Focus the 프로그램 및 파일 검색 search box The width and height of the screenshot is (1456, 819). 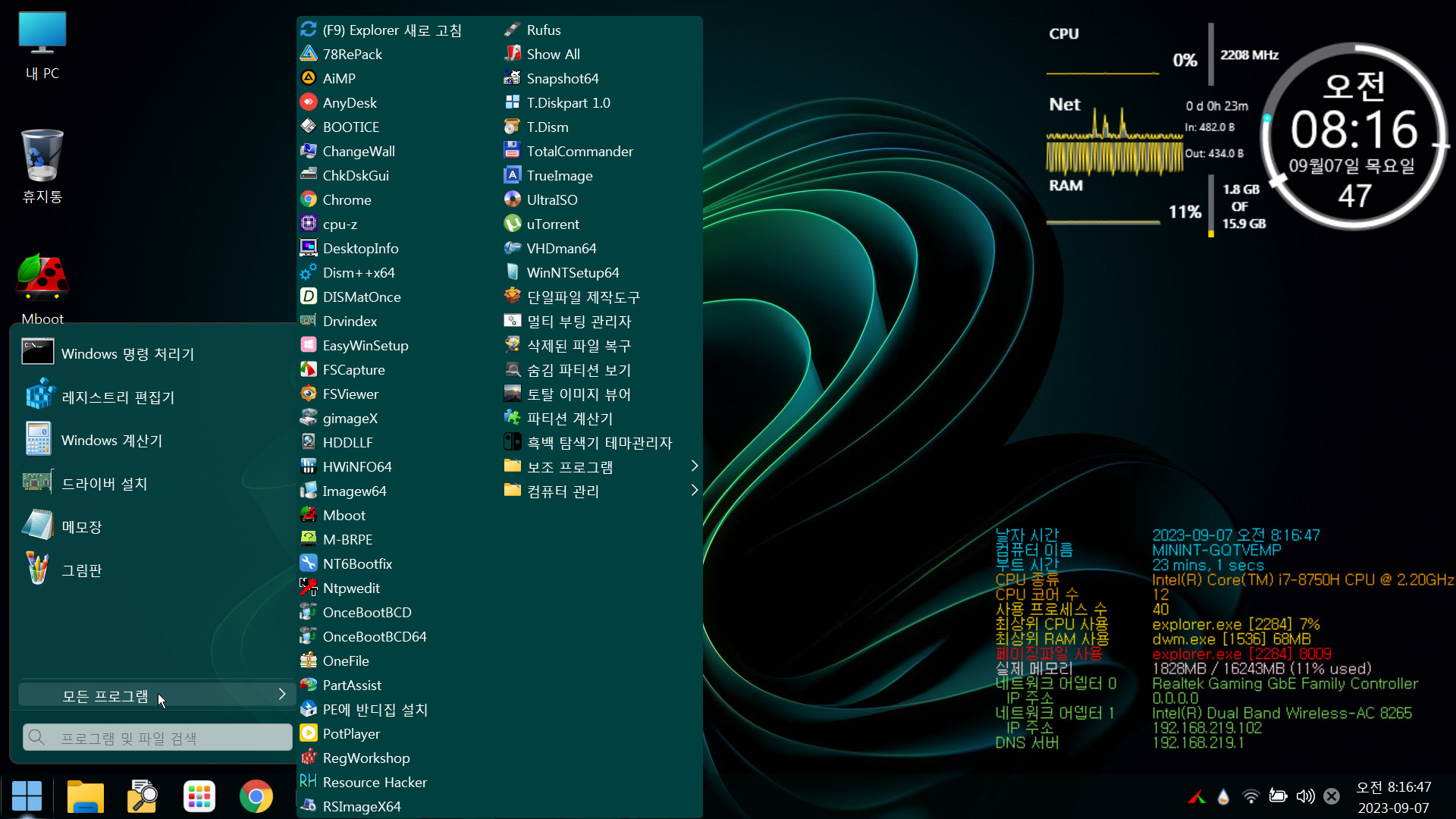pos(157,737)
